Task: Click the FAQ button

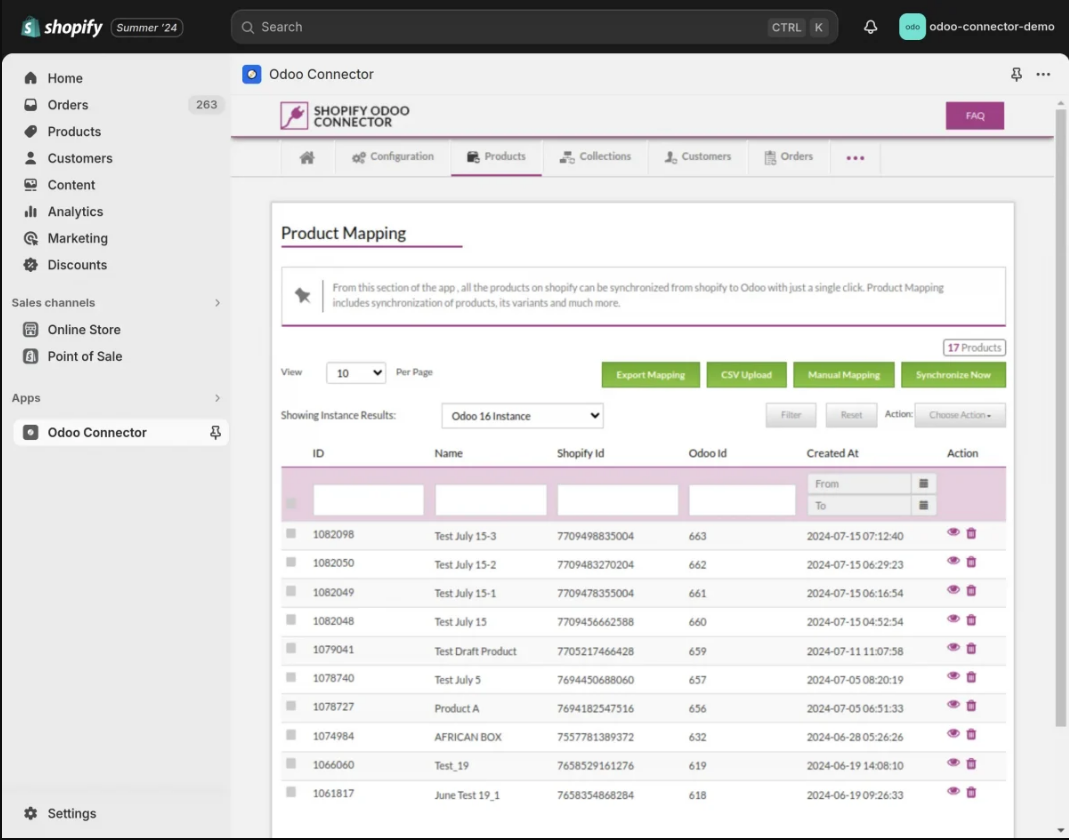Action: coord(974,116)
